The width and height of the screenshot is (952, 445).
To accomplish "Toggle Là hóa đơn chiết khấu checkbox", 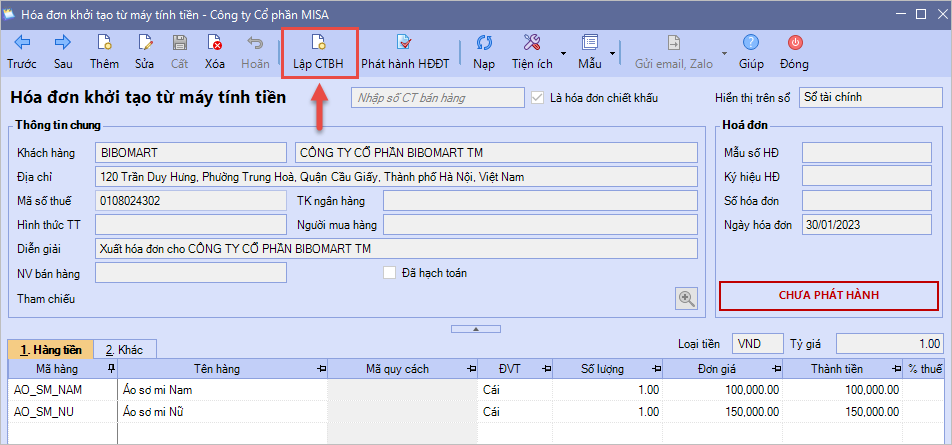I will click(539, 98).
